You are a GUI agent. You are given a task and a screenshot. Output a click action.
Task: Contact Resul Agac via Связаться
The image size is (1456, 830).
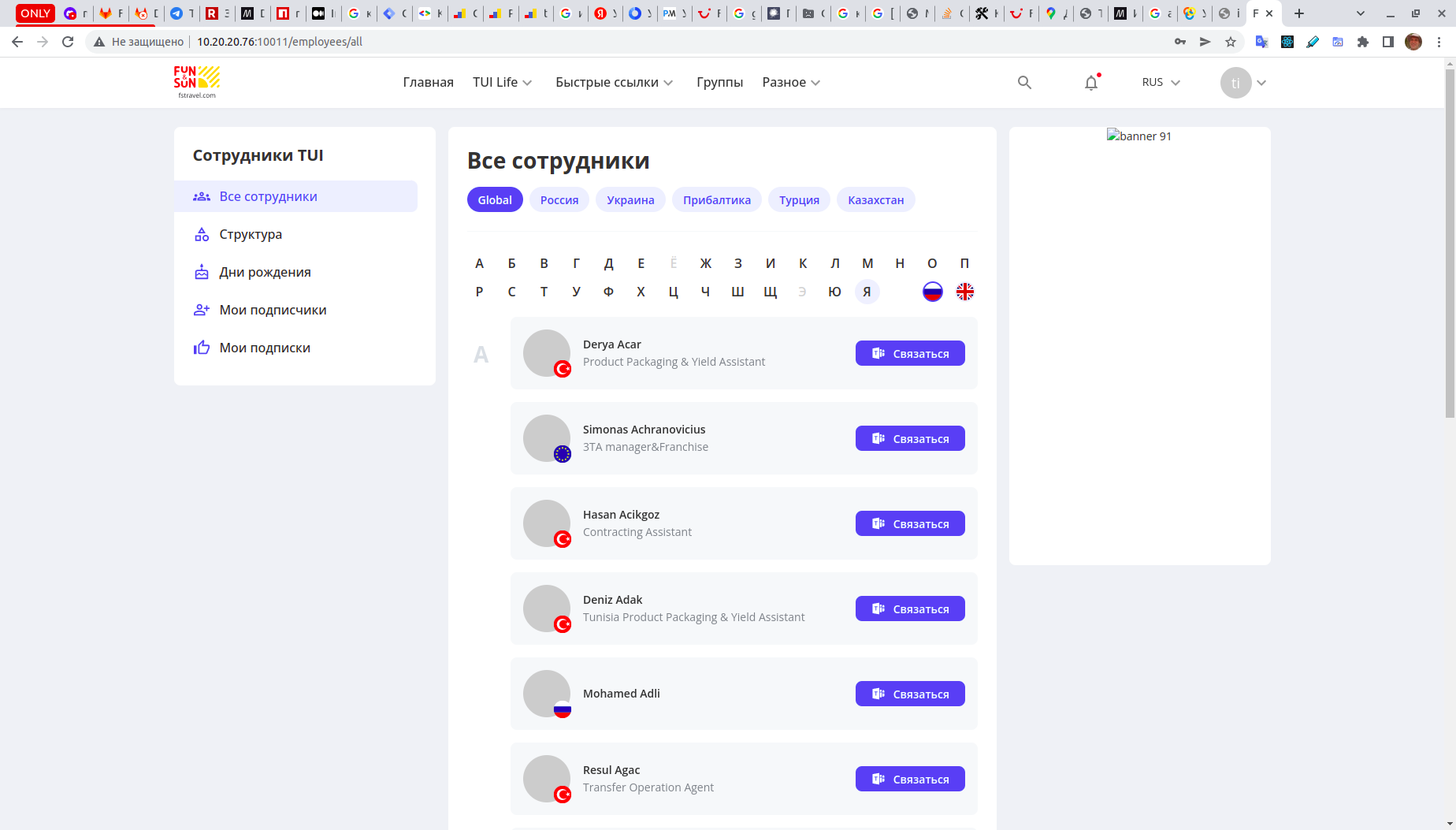pyautogui.click(x=910, y=779)
